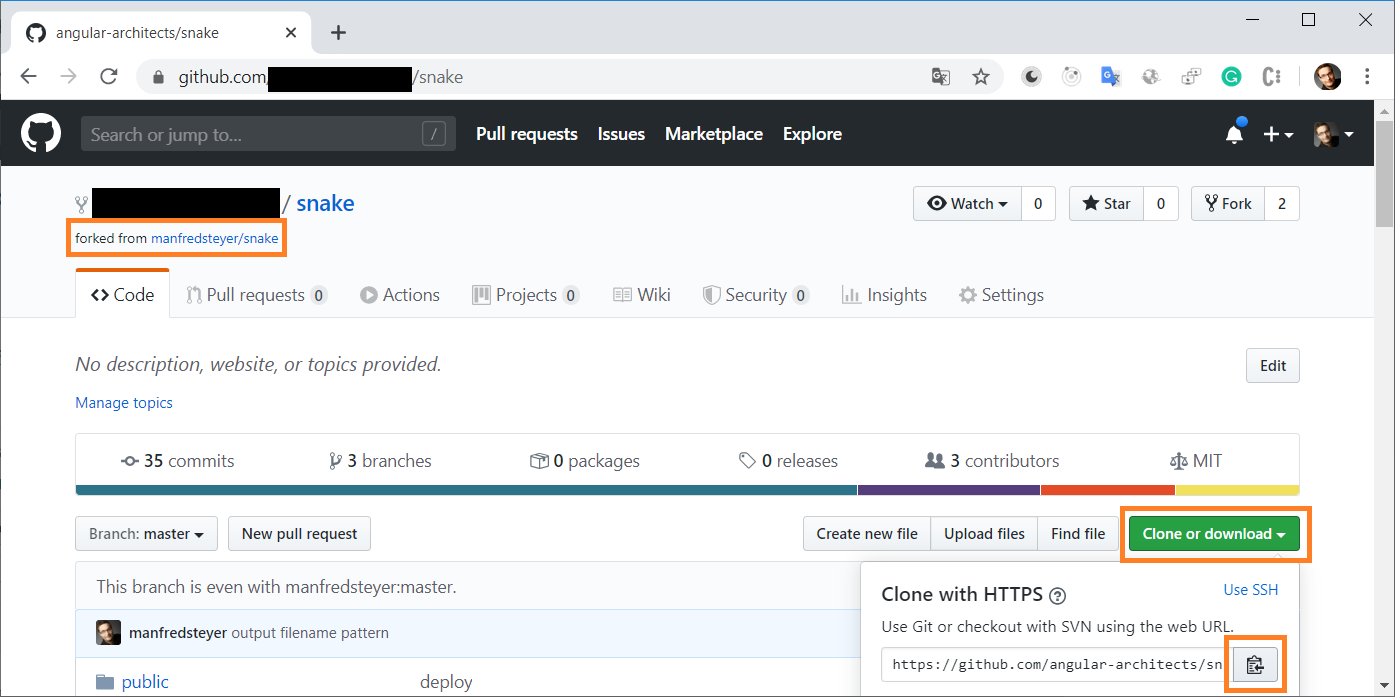View 0 releases
Image resolution: width=1395 pixels, height=697 pixels.
point(789,461)
